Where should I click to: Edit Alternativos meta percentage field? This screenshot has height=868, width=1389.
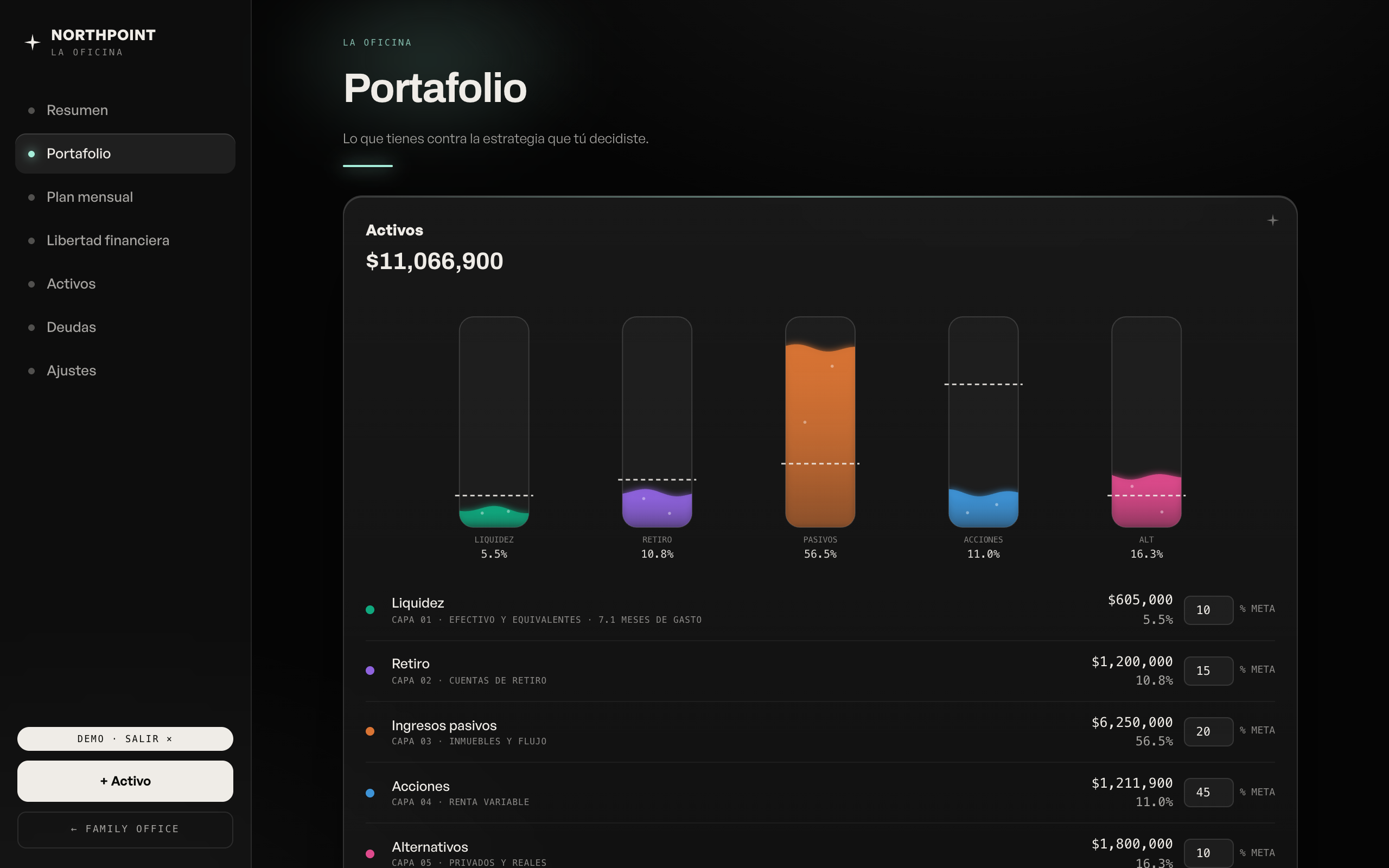coord(1208,854)
